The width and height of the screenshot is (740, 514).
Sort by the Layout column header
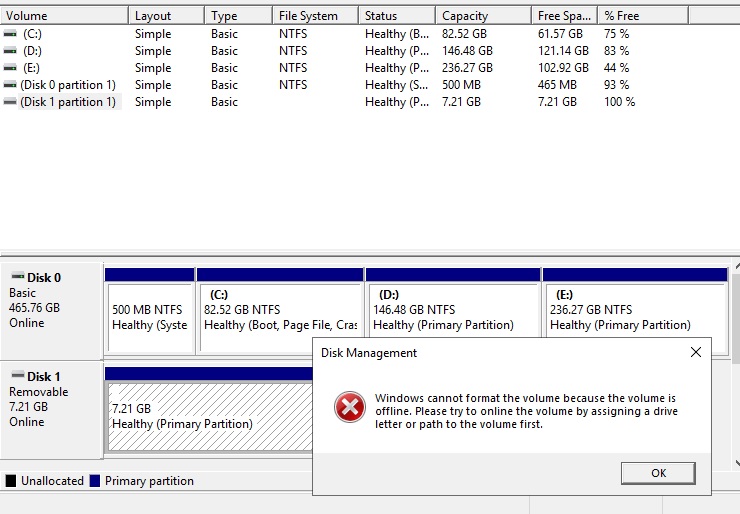167,16
